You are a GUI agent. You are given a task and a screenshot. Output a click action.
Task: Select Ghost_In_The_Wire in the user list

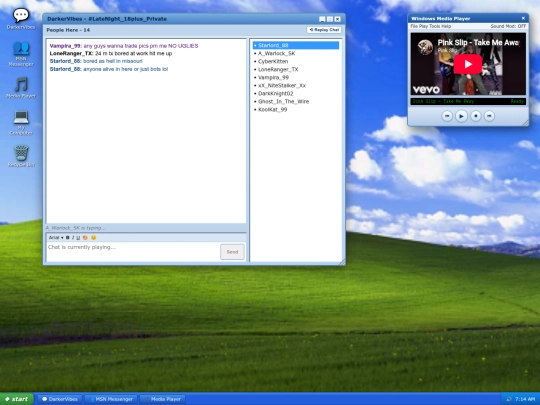click(296, 102)
